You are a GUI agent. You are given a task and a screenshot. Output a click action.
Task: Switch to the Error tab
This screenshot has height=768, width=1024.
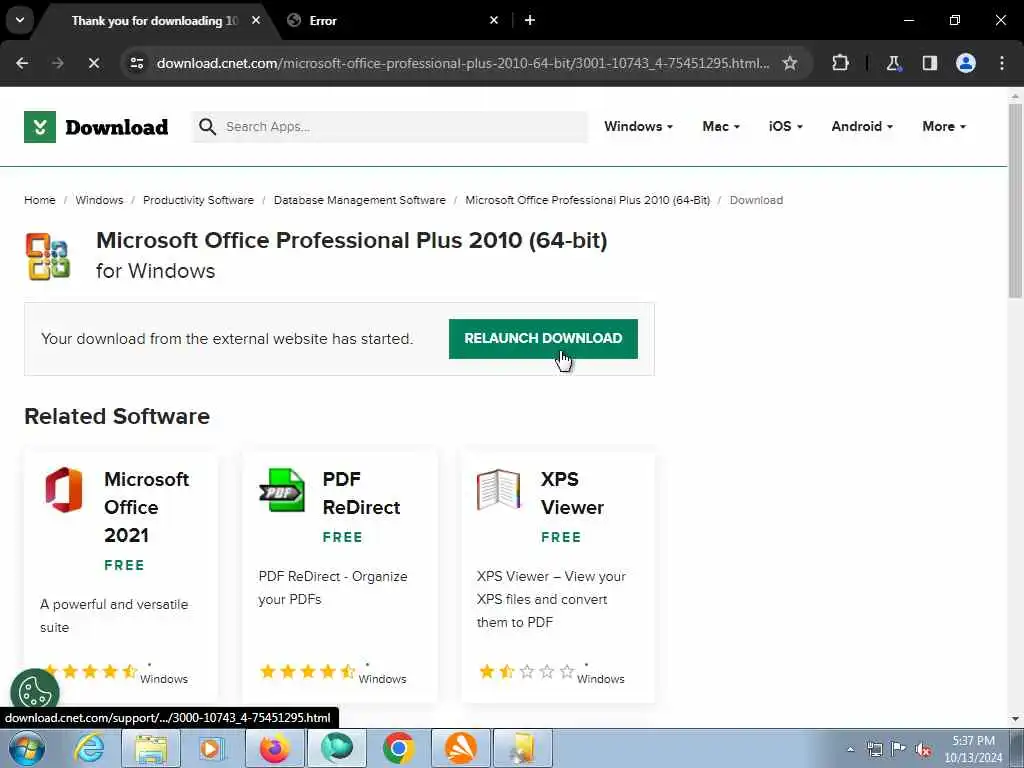(x=392, y=20)
